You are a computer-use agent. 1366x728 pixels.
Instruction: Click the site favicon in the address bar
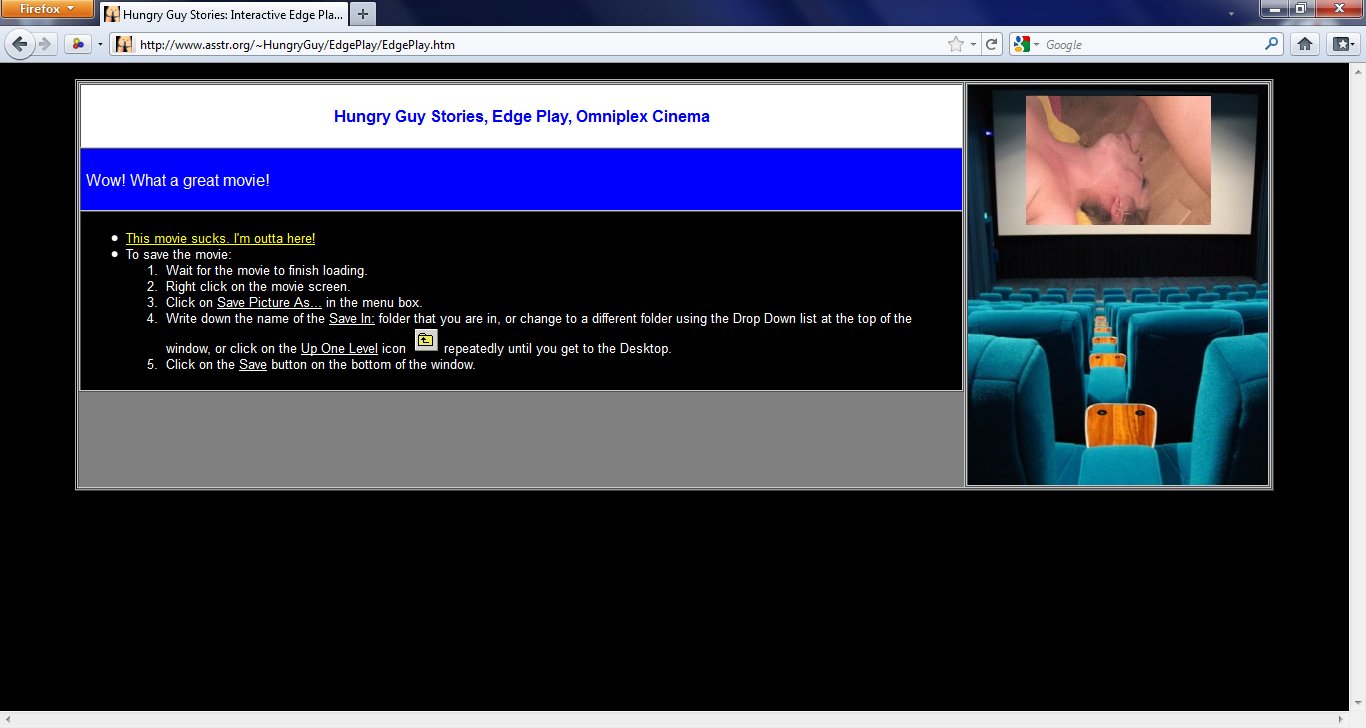(x=123, y=44)
